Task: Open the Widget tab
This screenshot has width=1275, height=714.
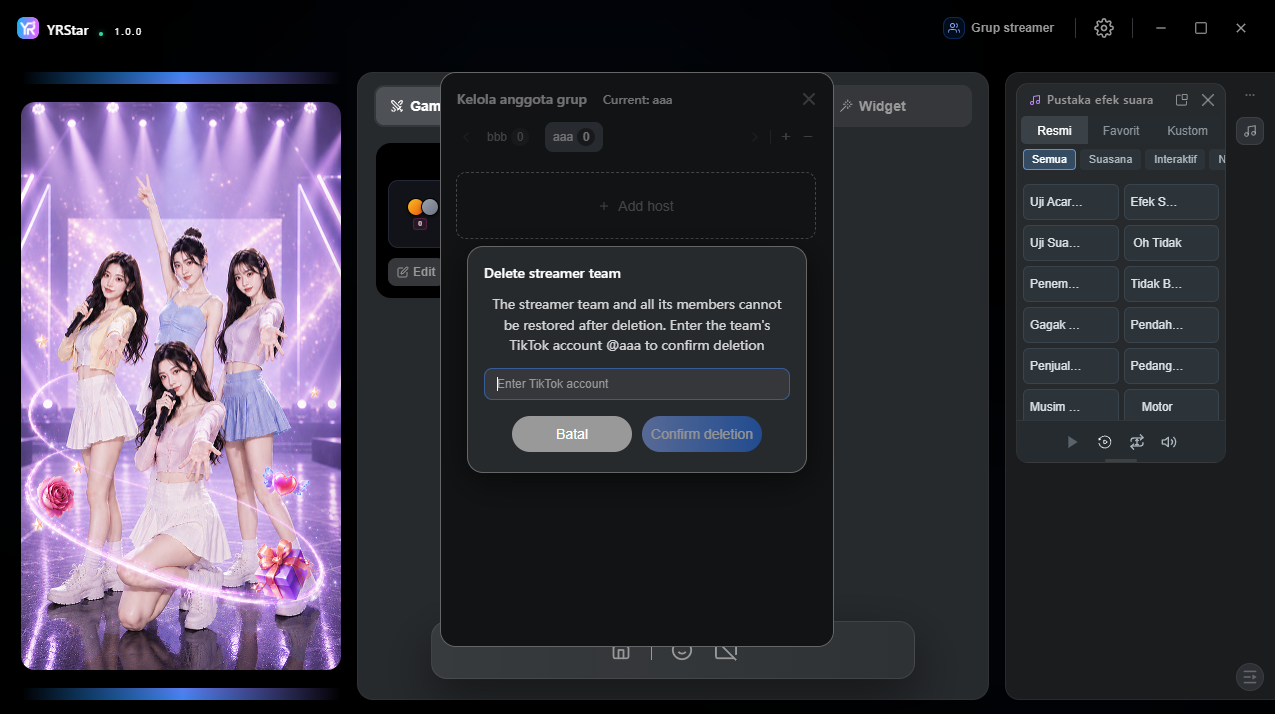Action: [873, 106]
